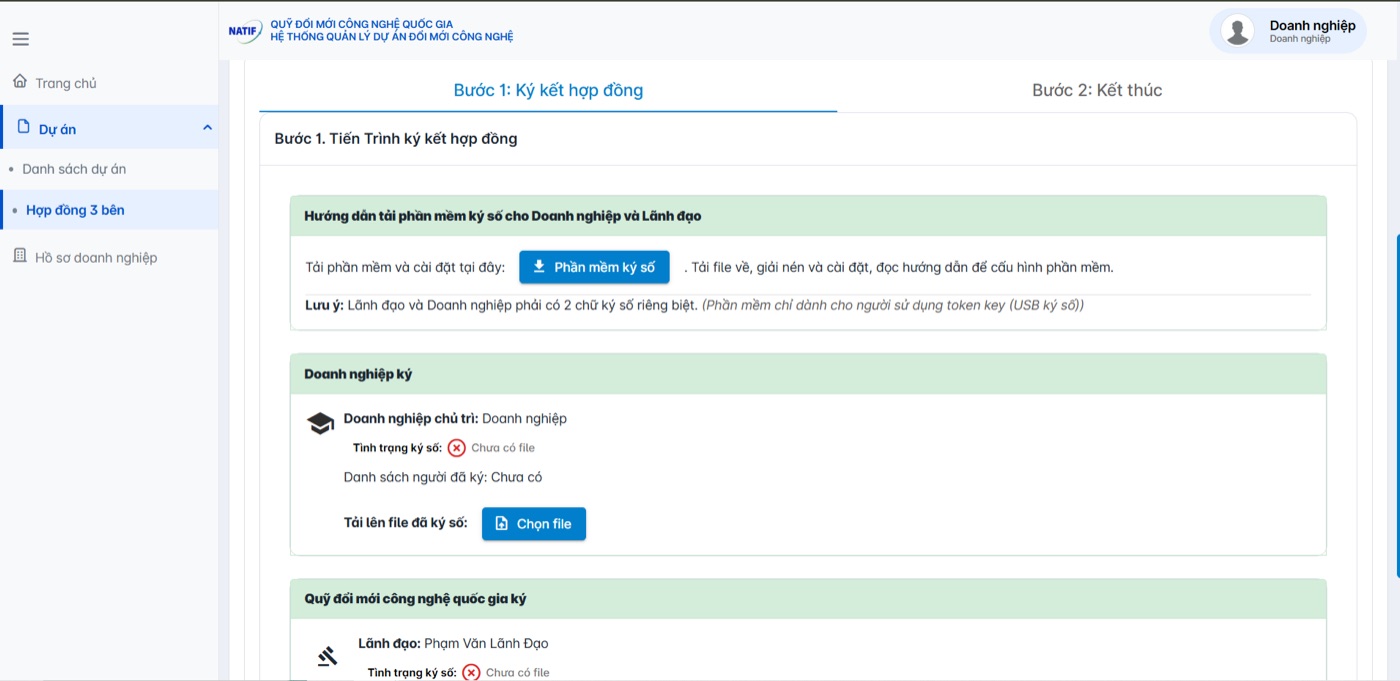Screen dimensions: 1400x681
Task: Switch to Bước 2: Kết thúc tab
Action: pyautogui.click(x=1097, y=90)
